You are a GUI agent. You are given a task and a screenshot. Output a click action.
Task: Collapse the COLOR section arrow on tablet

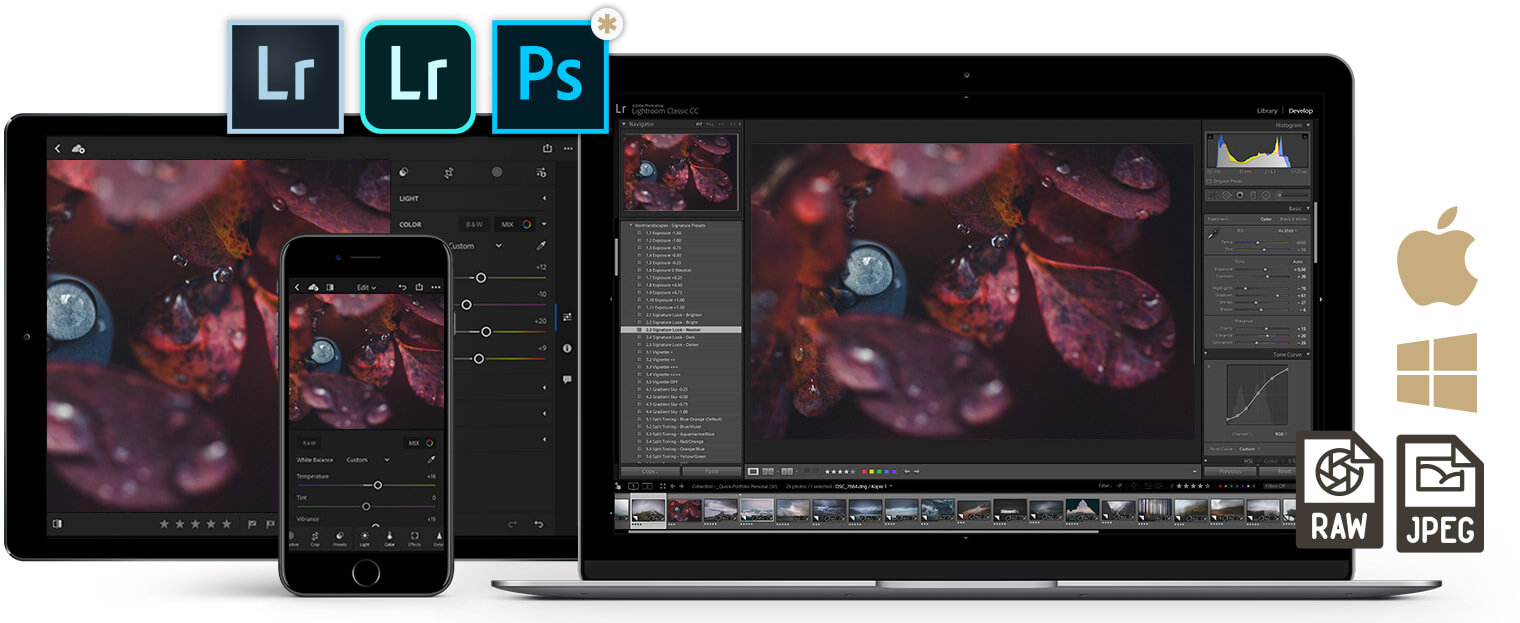(x=544, y=224)
